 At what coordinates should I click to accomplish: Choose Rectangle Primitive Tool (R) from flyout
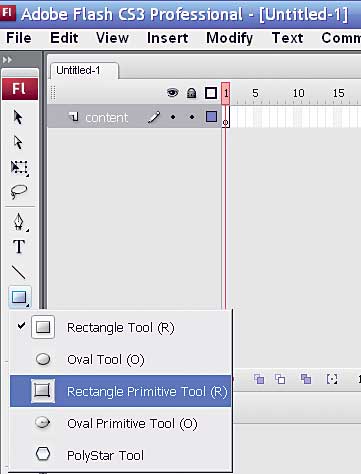pos(120,391)
